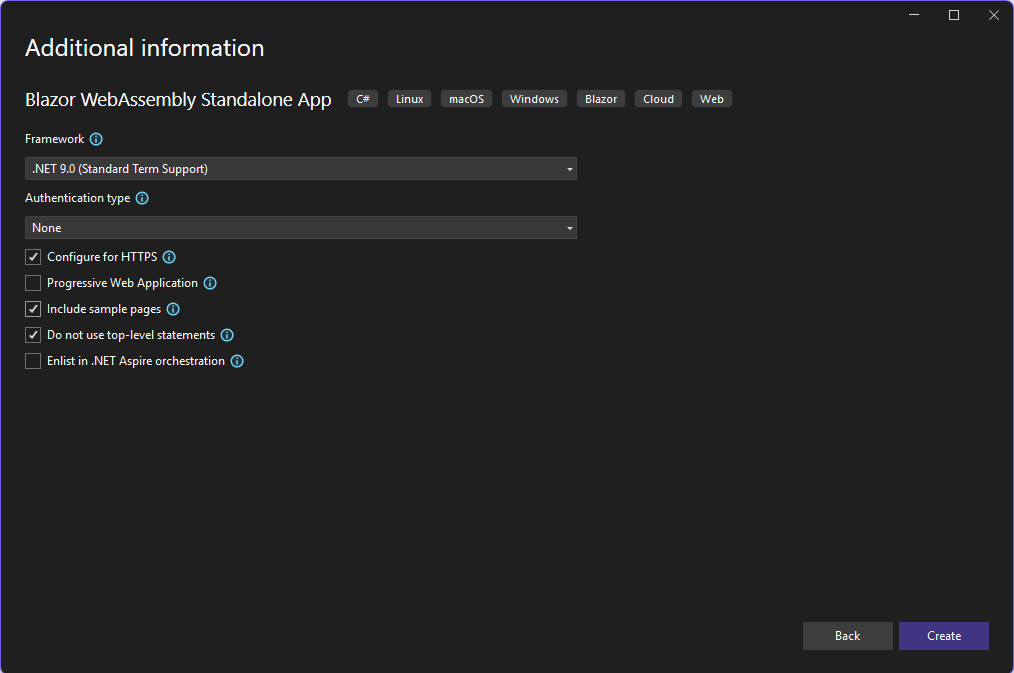
Task: Uncheck Include sample pages checkbox
Action: click(x=33, y=309)
